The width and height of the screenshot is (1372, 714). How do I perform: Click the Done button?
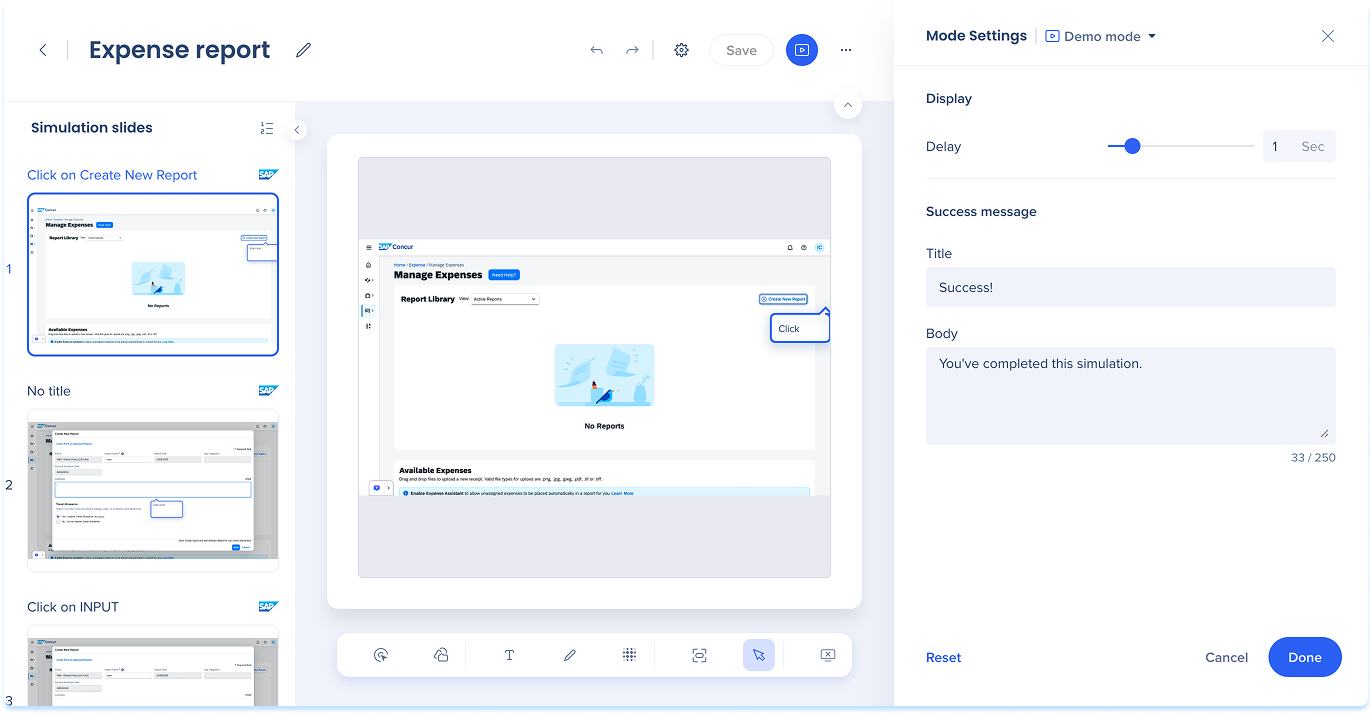(x=1304, y=657)
